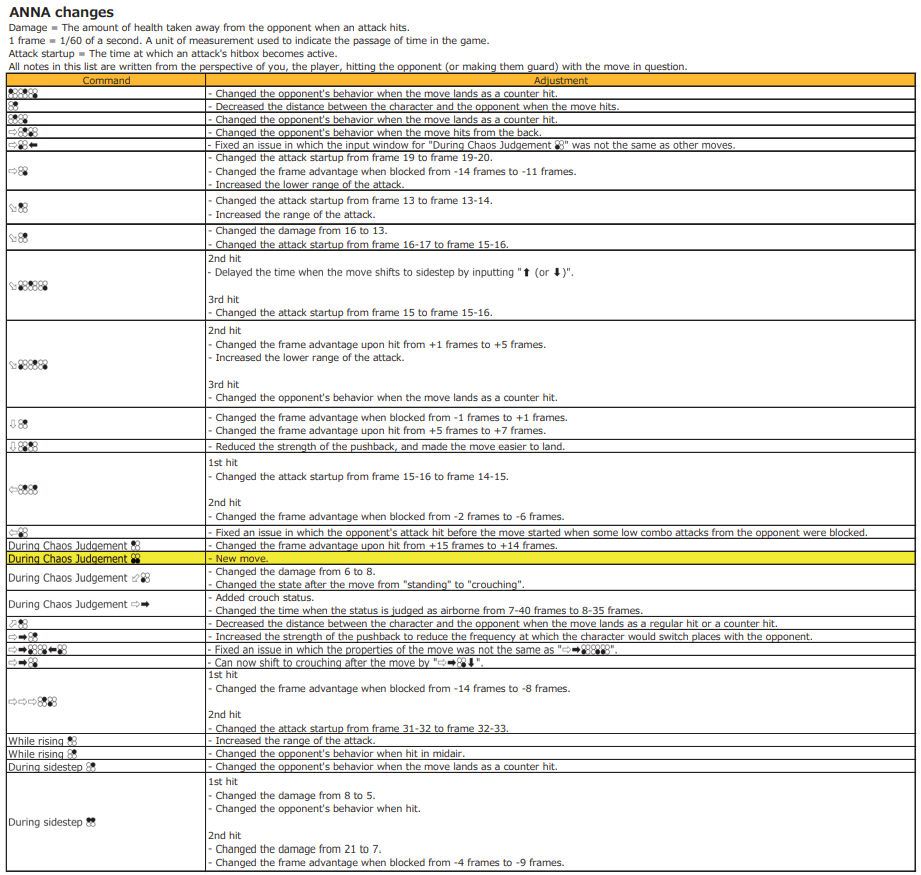921x875 pixels.
Task: Click the up arrow symbol in the sidestep delay note
Action: [526, 272]
